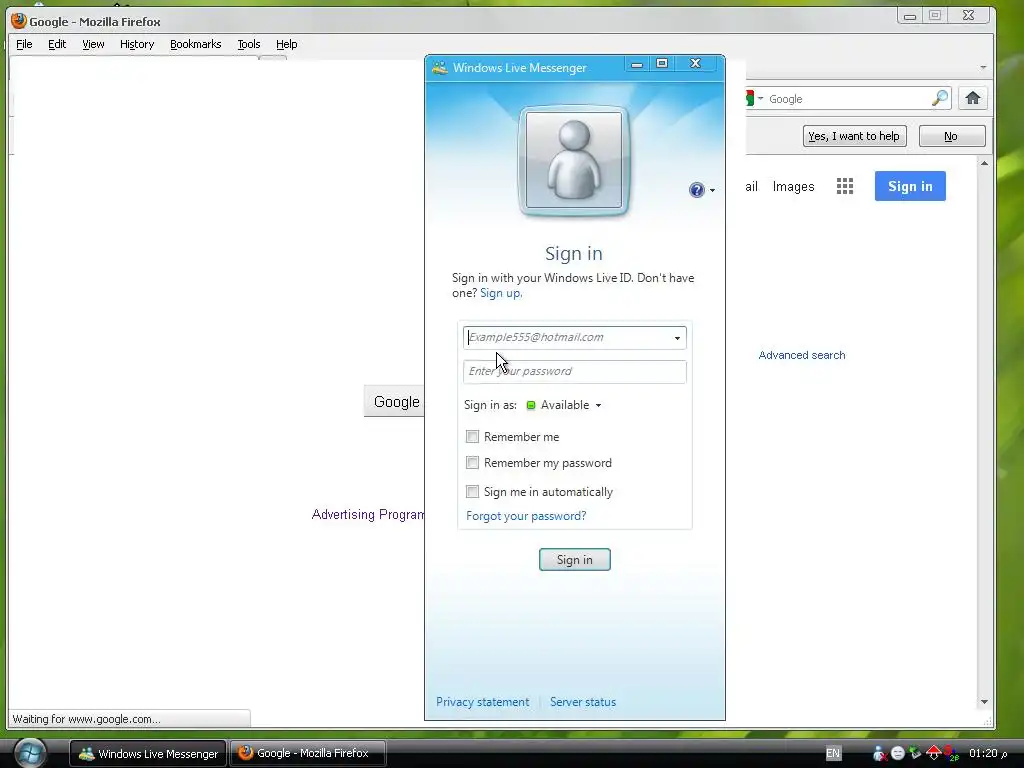
Task: Expand the arrow next to the help icon
Action: pyautogui.click(x=712, y=191)
